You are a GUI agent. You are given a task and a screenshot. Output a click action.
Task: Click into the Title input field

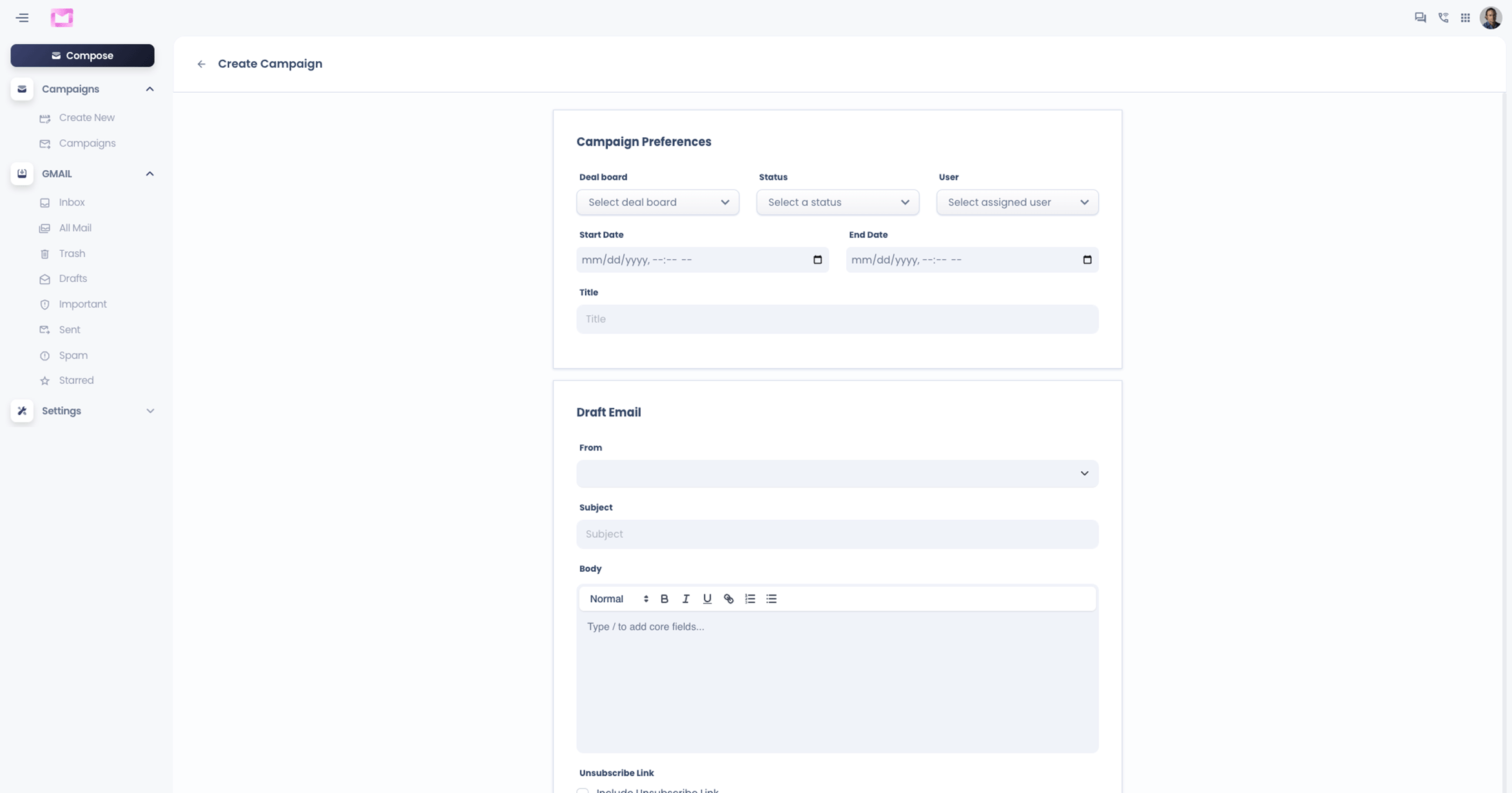point(837,319)
